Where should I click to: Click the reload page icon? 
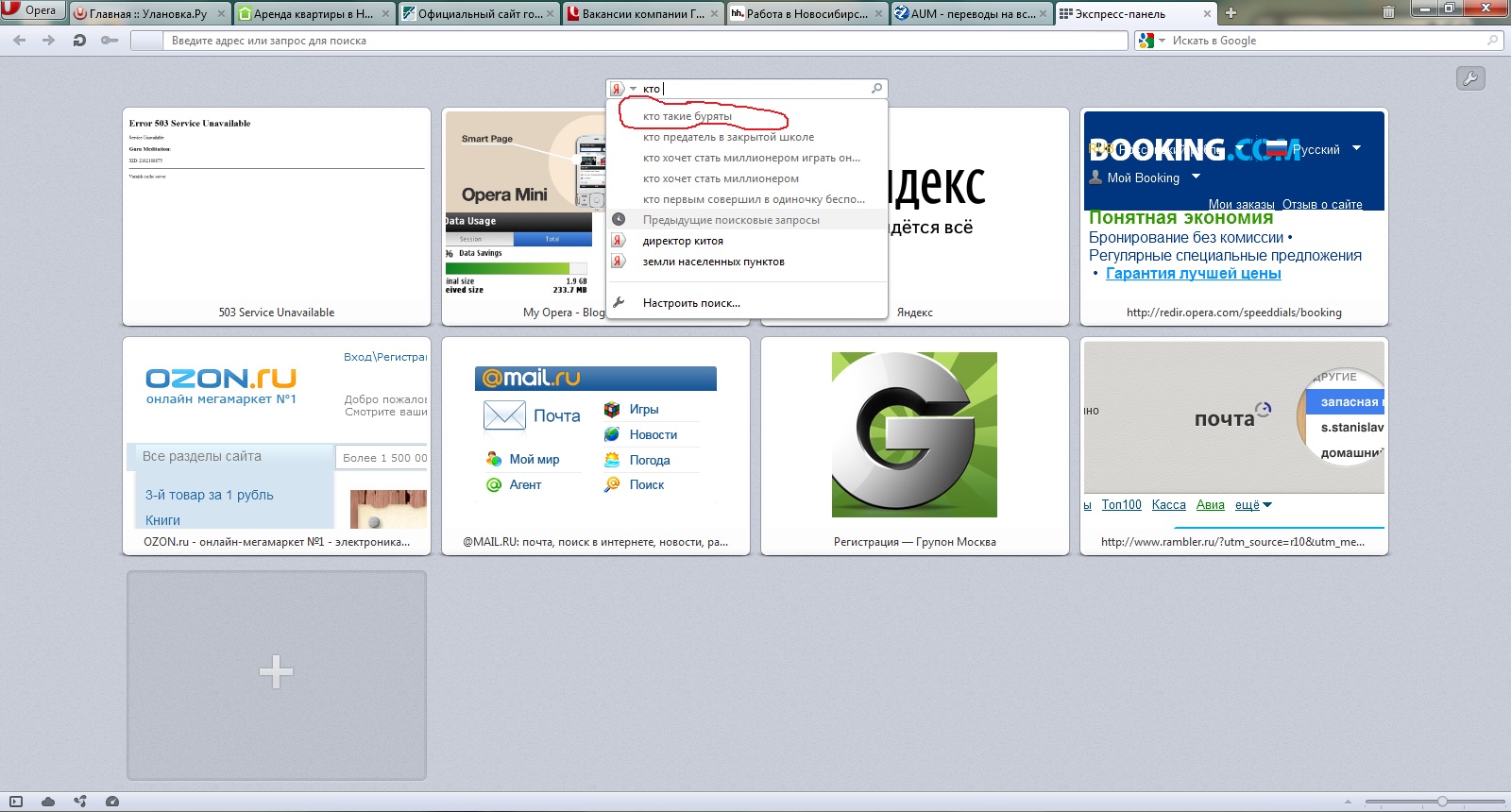click(x=79, y=41)
